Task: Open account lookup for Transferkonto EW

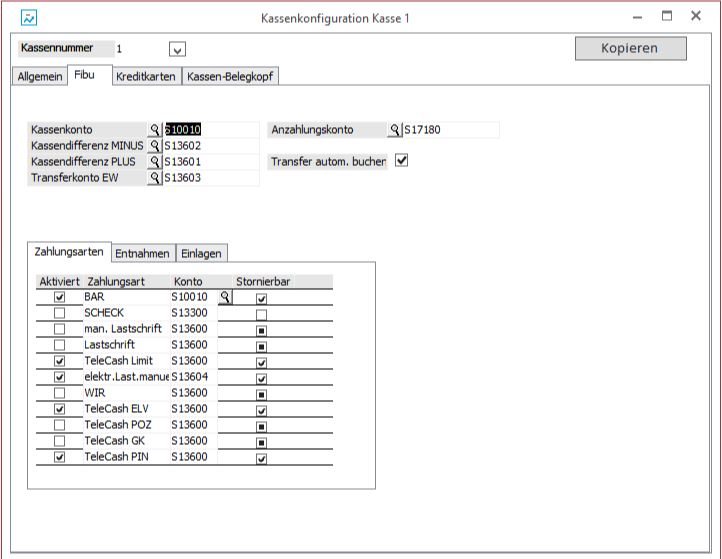Action: pos(155,178)
